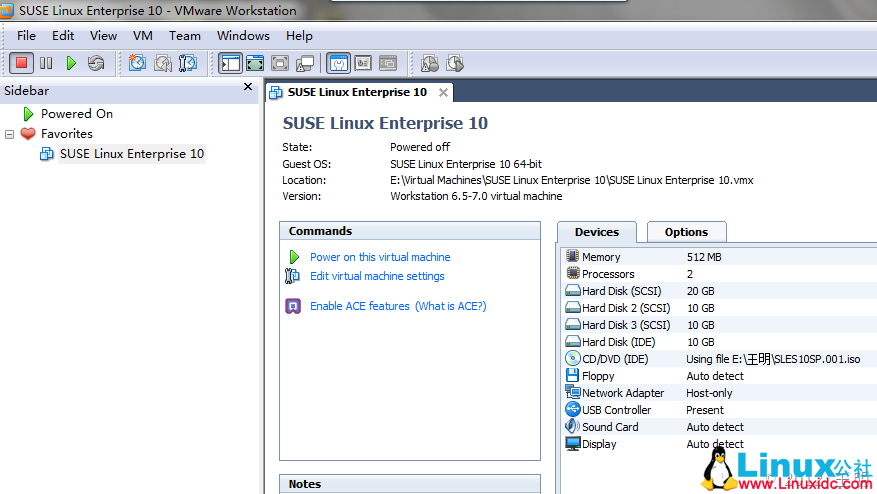Click the Sound Card speaker icon
The height and width of the screenshot is (494, 877).
tap(572, 426)
